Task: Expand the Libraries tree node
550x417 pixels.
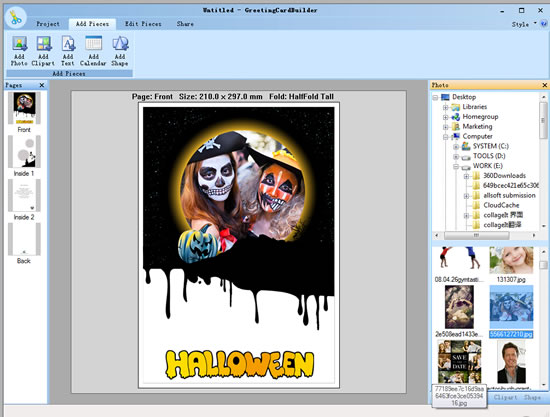Action: 445,107
